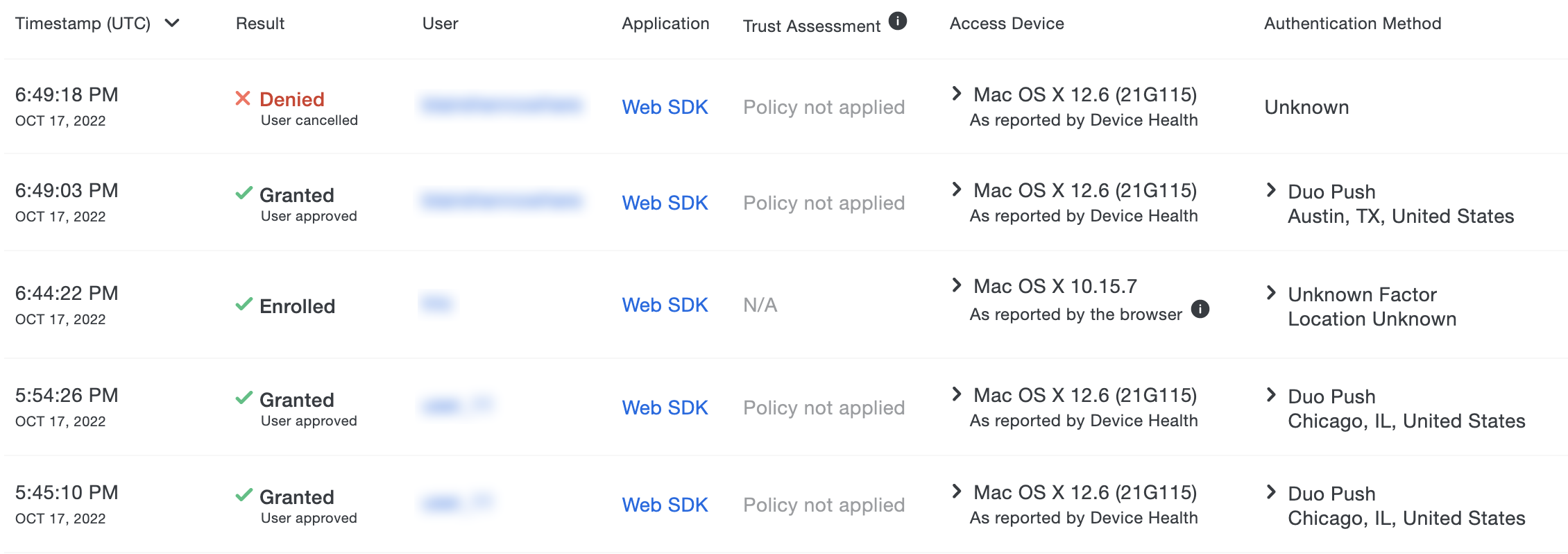Expand Duo Push details for 5:54:26 PM row
This screenshot has width=1568, height=554.
[x=1272, y=395]
